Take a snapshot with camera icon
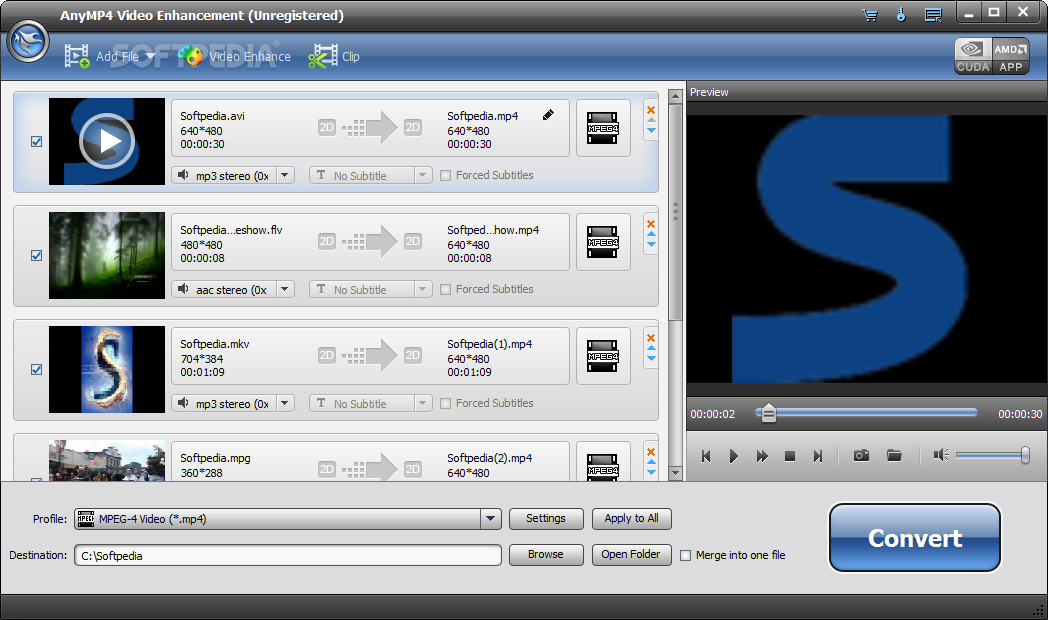This screenshot has height=620, width=1048. (862, 456)
